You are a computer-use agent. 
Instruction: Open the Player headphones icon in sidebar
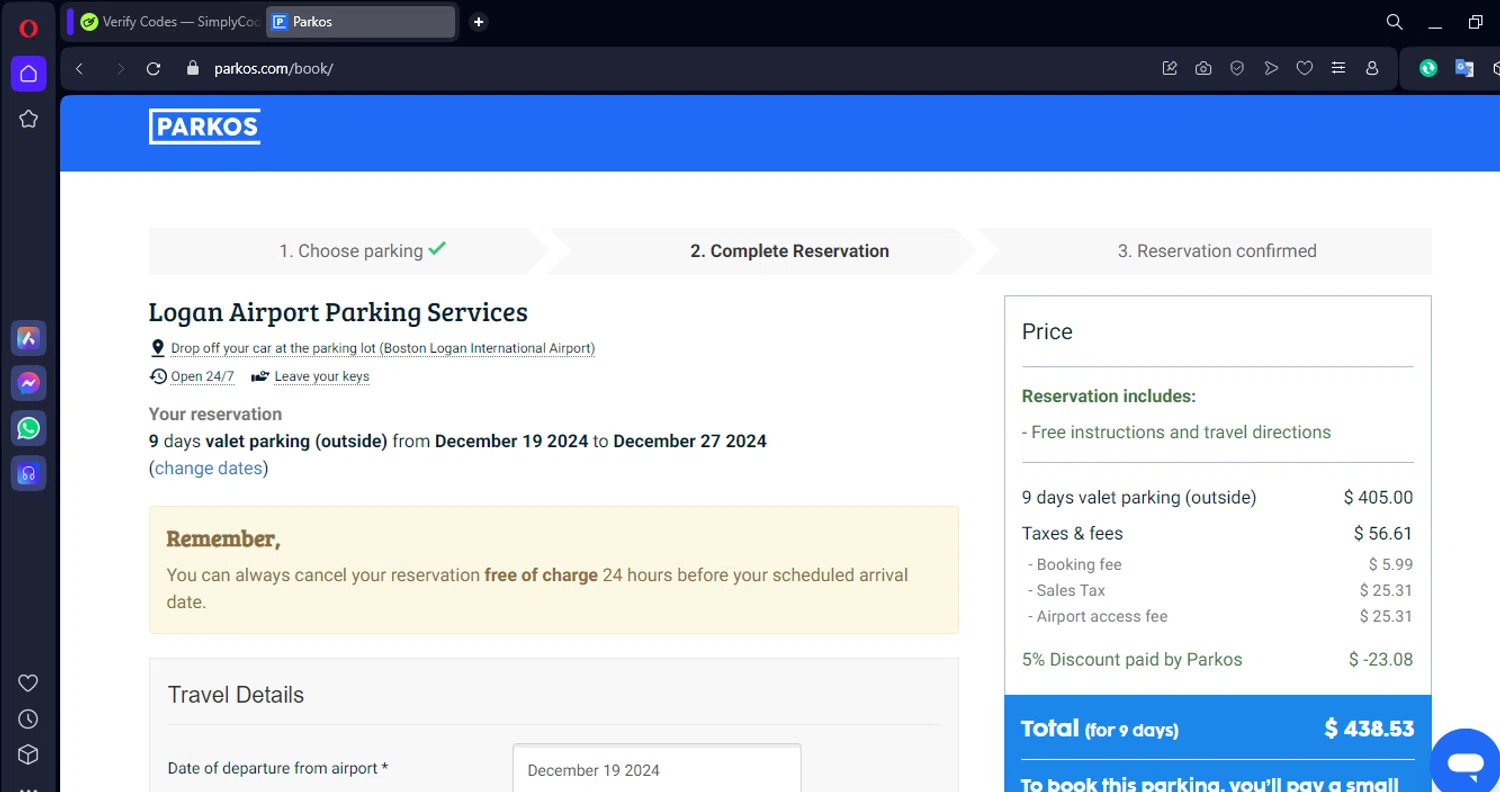pos(28,473)
